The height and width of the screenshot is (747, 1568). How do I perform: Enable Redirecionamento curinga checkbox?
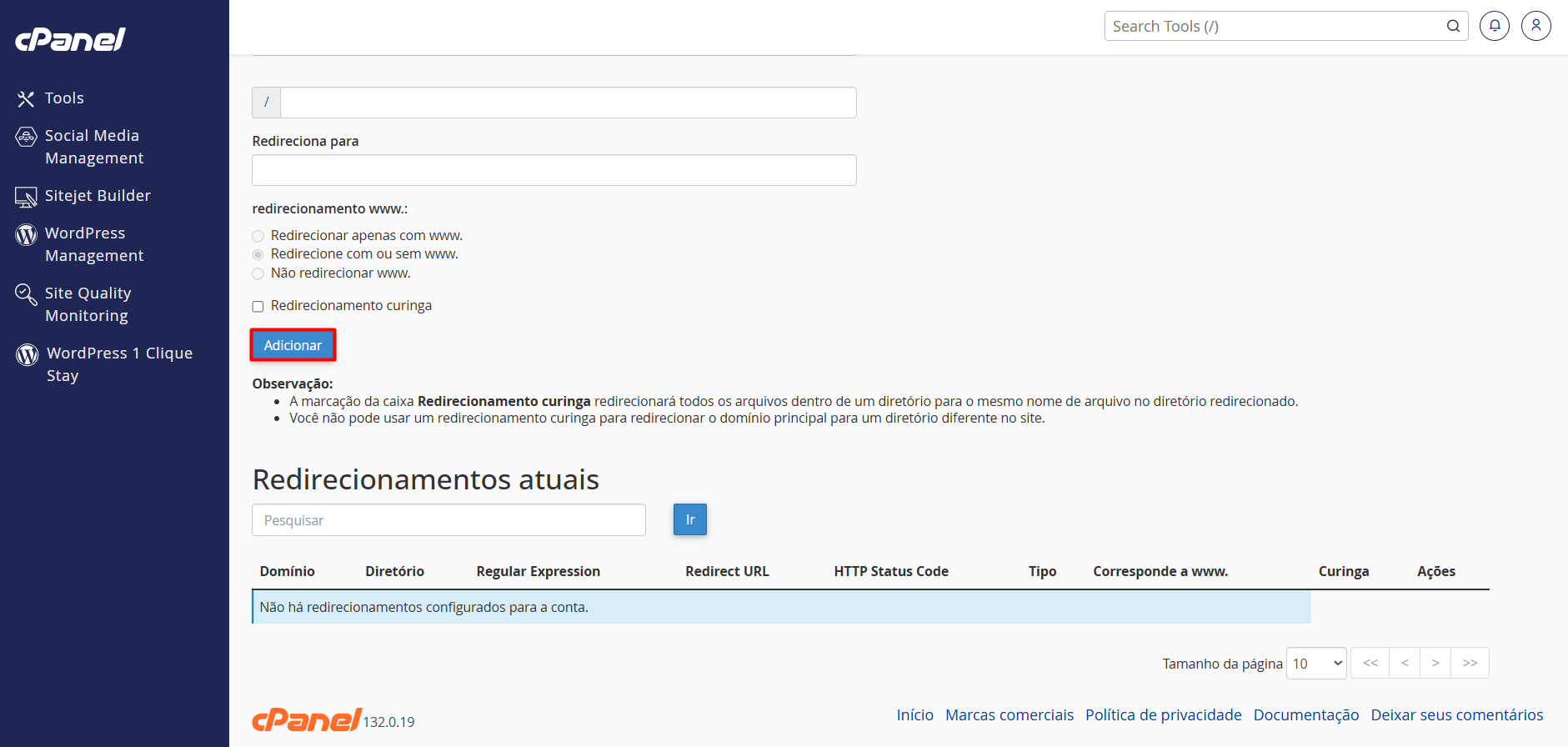coord(258,306)
